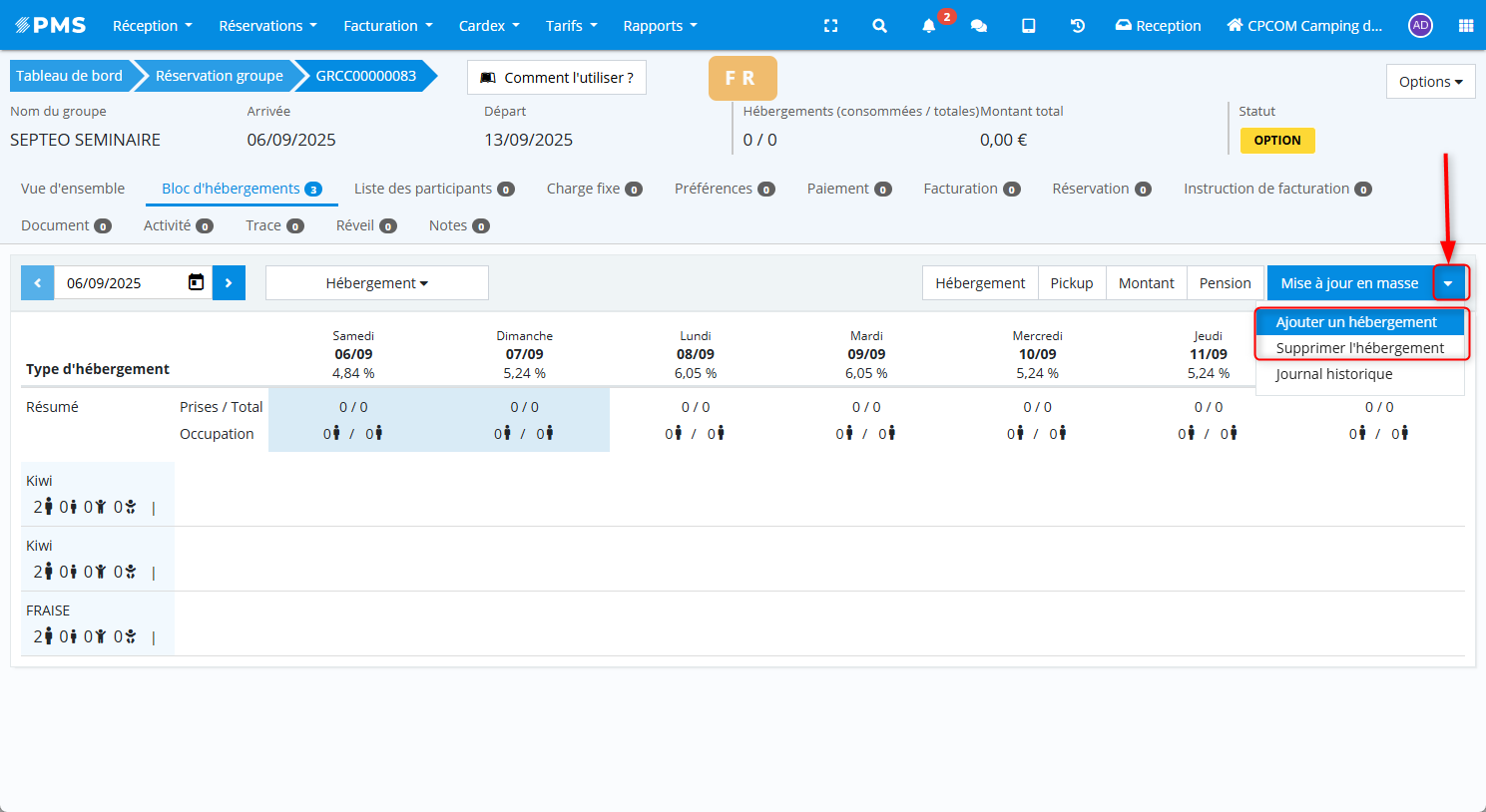Toggle the Montant view button
This screenshot has height=812, width=1486.
click(x=1146, y=283)
